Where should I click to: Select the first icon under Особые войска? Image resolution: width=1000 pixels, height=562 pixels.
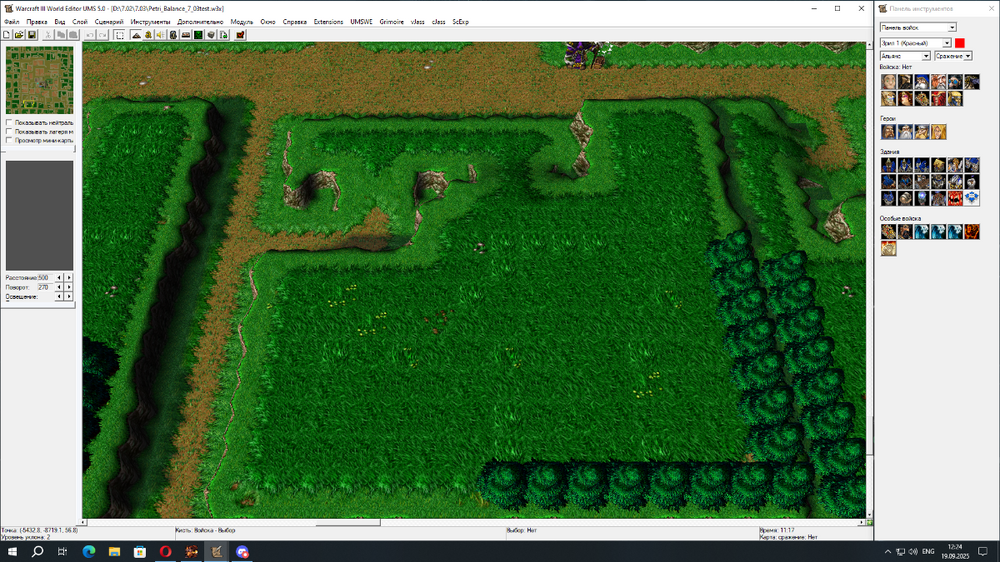pyautogui.click(x=888, y=231)
